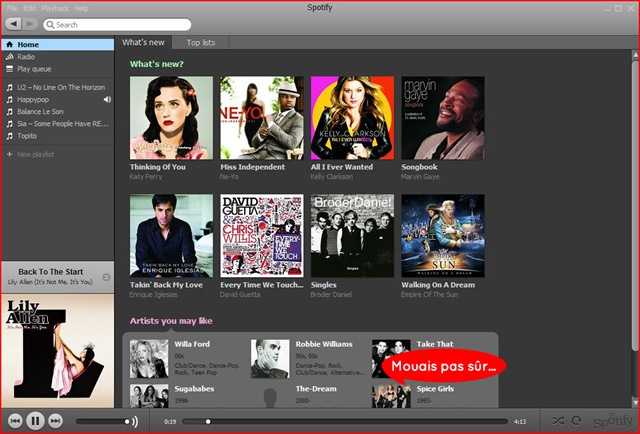Image resolution: width=640 pixels, height=434 pixels.
Task: Switch to the What's new tab
Action: coord(143,42)
